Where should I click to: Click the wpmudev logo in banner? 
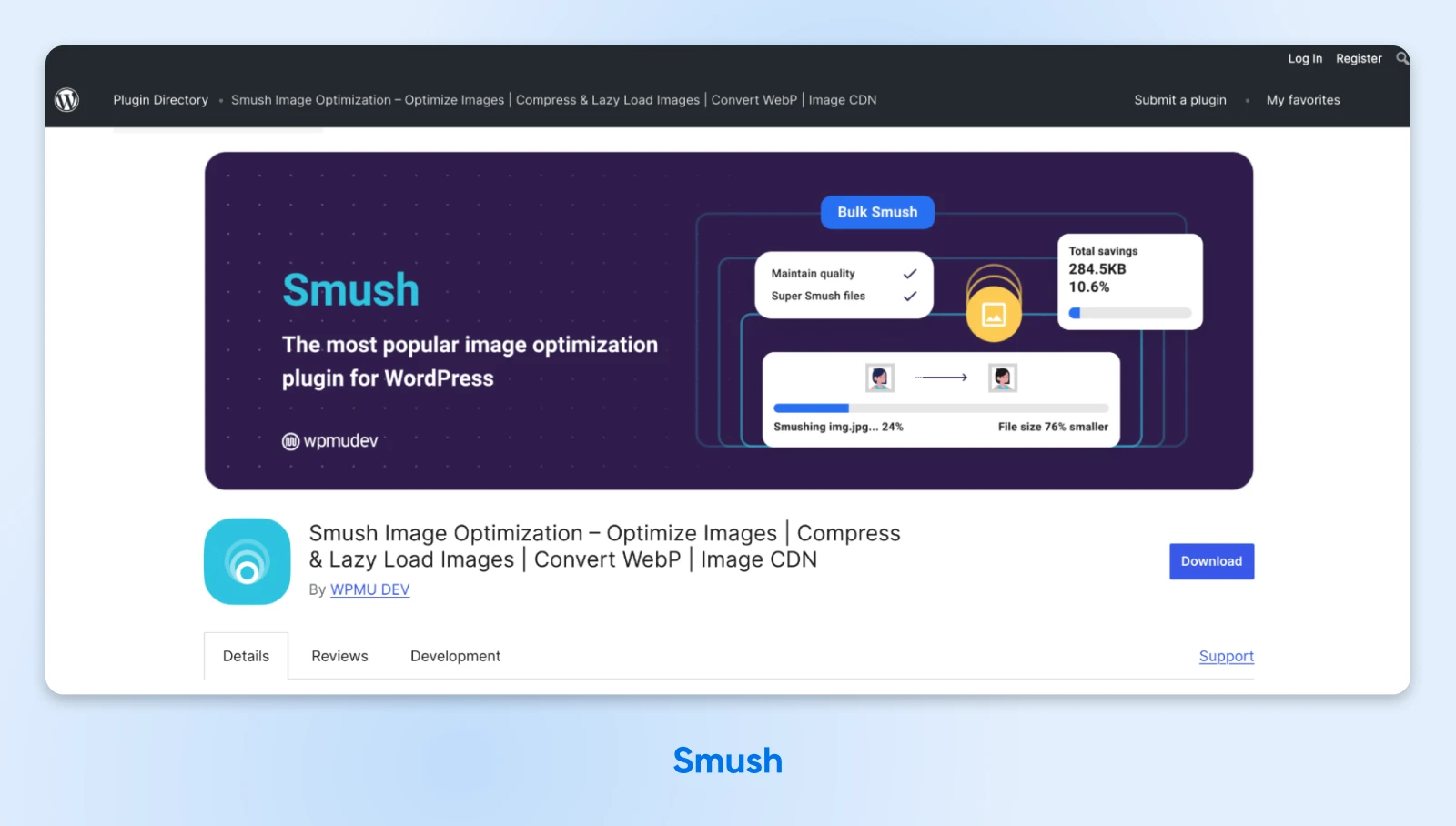(329, 441)
